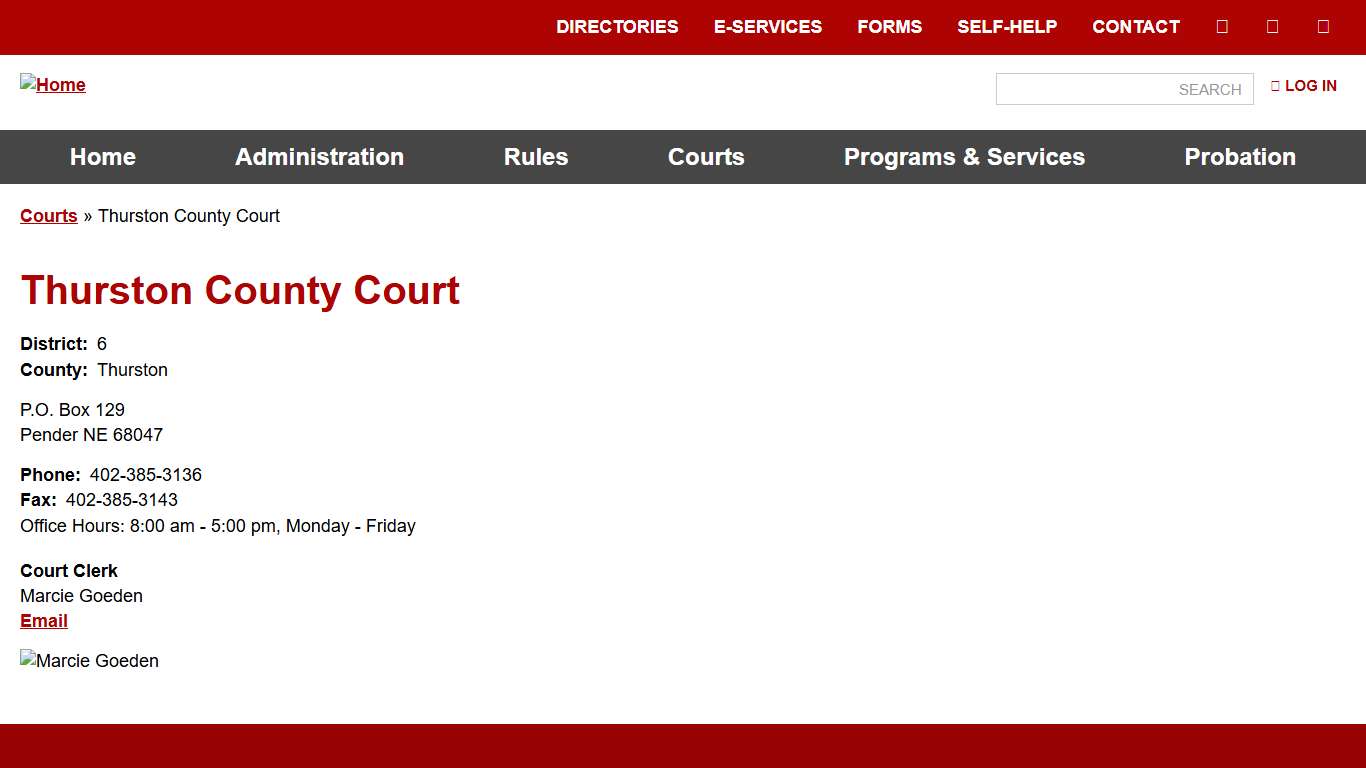Switch to the Administration tab
The image size is (1366, 768).
coord(319,157)
